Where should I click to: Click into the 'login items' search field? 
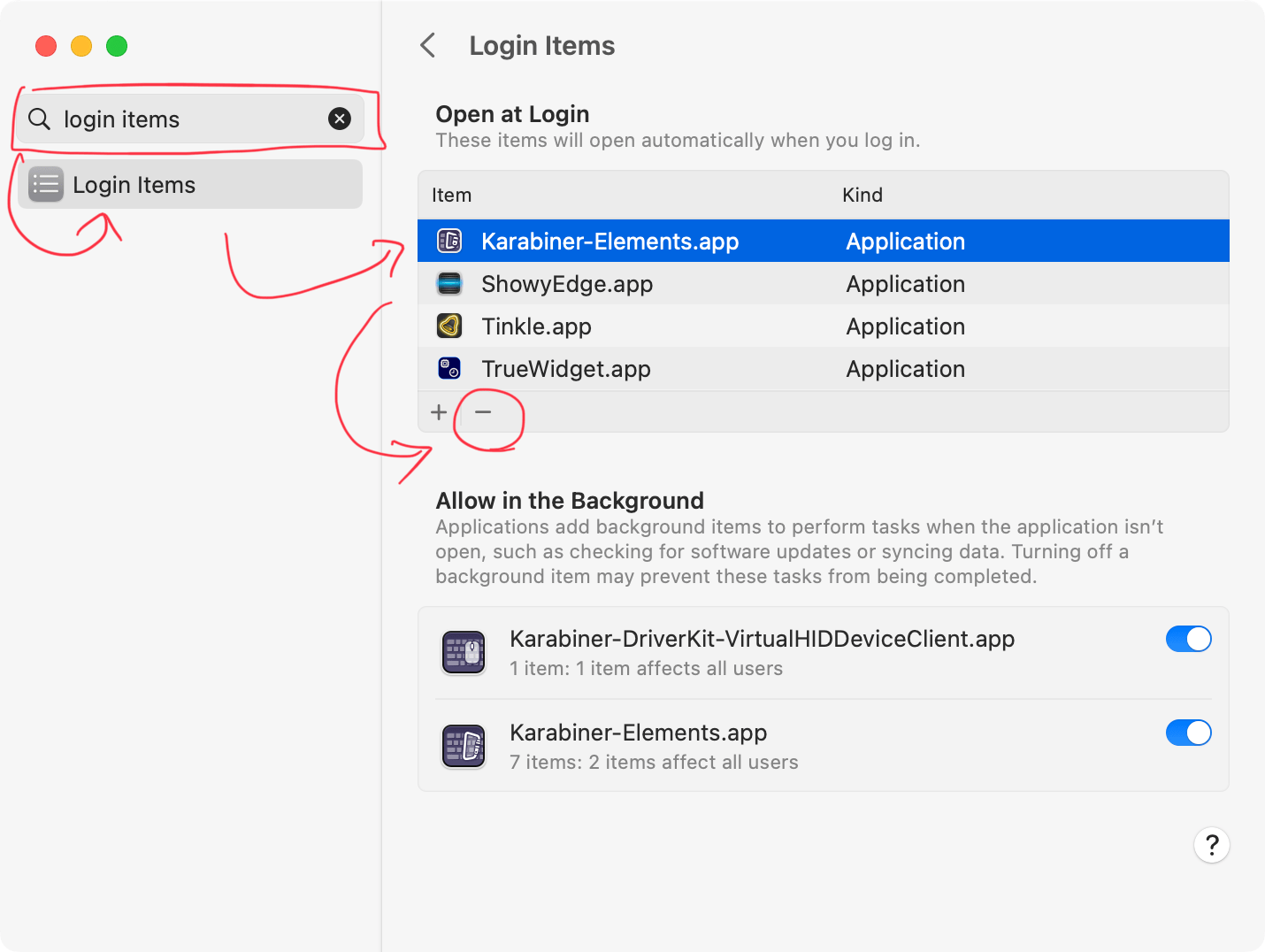[x=190, y=119]
